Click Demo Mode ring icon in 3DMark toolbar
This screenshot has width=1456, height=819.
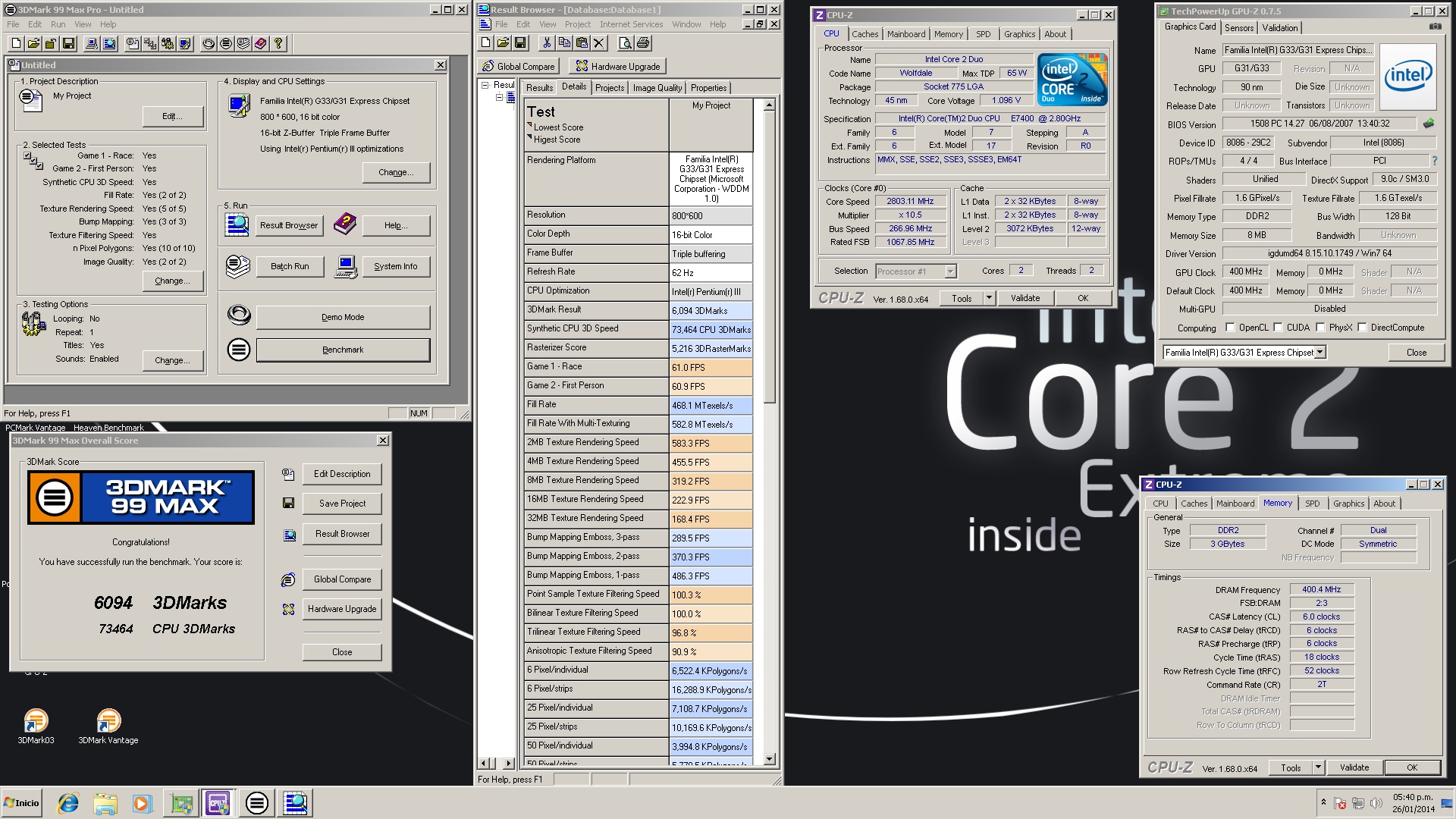(208, 44)
